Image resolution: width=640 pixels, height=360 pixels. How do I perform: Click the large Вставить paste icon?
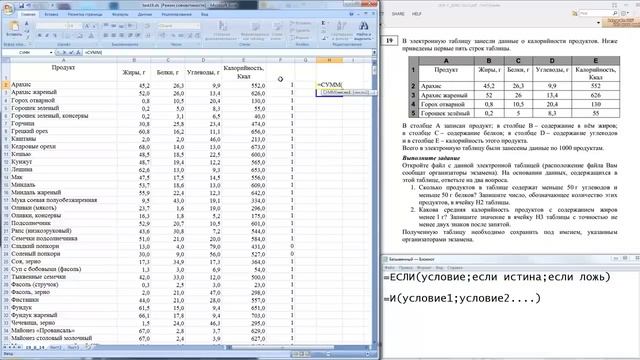[14, 27]
